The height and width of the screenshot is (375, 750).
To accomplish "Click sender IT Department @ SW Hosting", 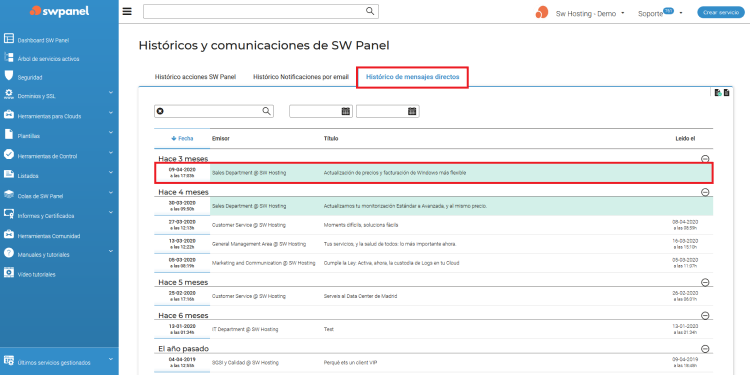I will click(245, 330).
